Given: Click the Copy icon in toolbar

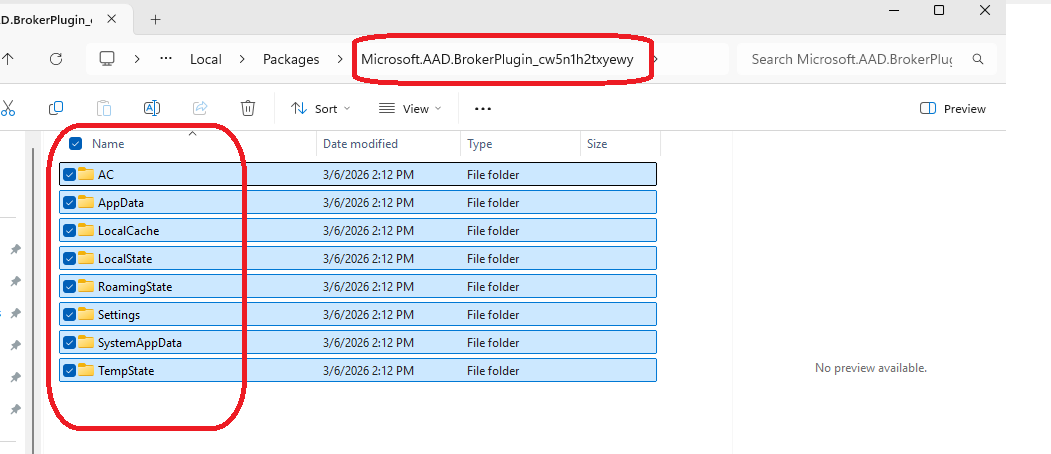Looking at the screenshot, I should click(56, 108).
